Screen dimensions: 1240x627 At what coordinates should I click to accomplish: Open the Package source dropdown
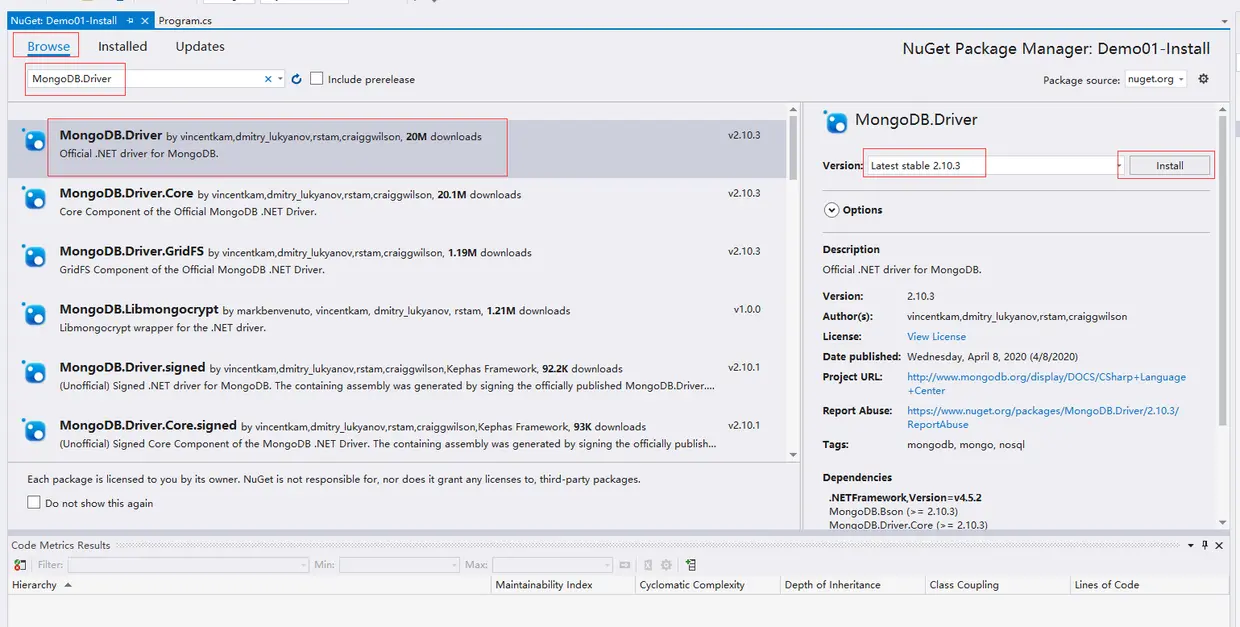1155,79
